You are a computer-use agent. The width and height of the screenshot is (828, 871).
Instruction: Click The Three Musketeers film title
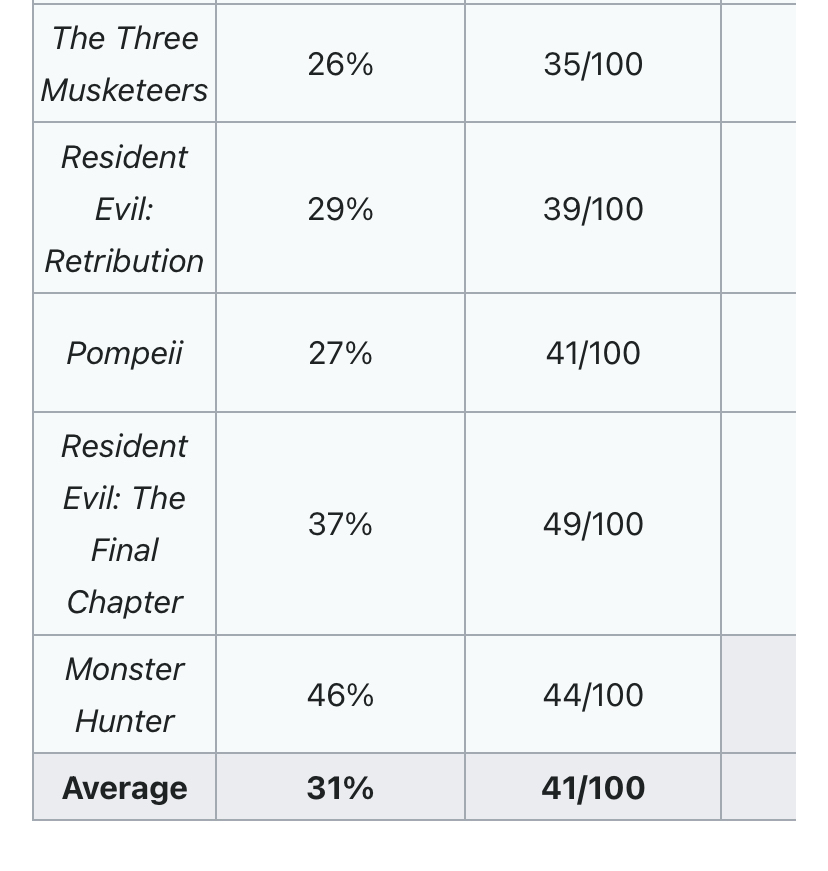(124, 64)
